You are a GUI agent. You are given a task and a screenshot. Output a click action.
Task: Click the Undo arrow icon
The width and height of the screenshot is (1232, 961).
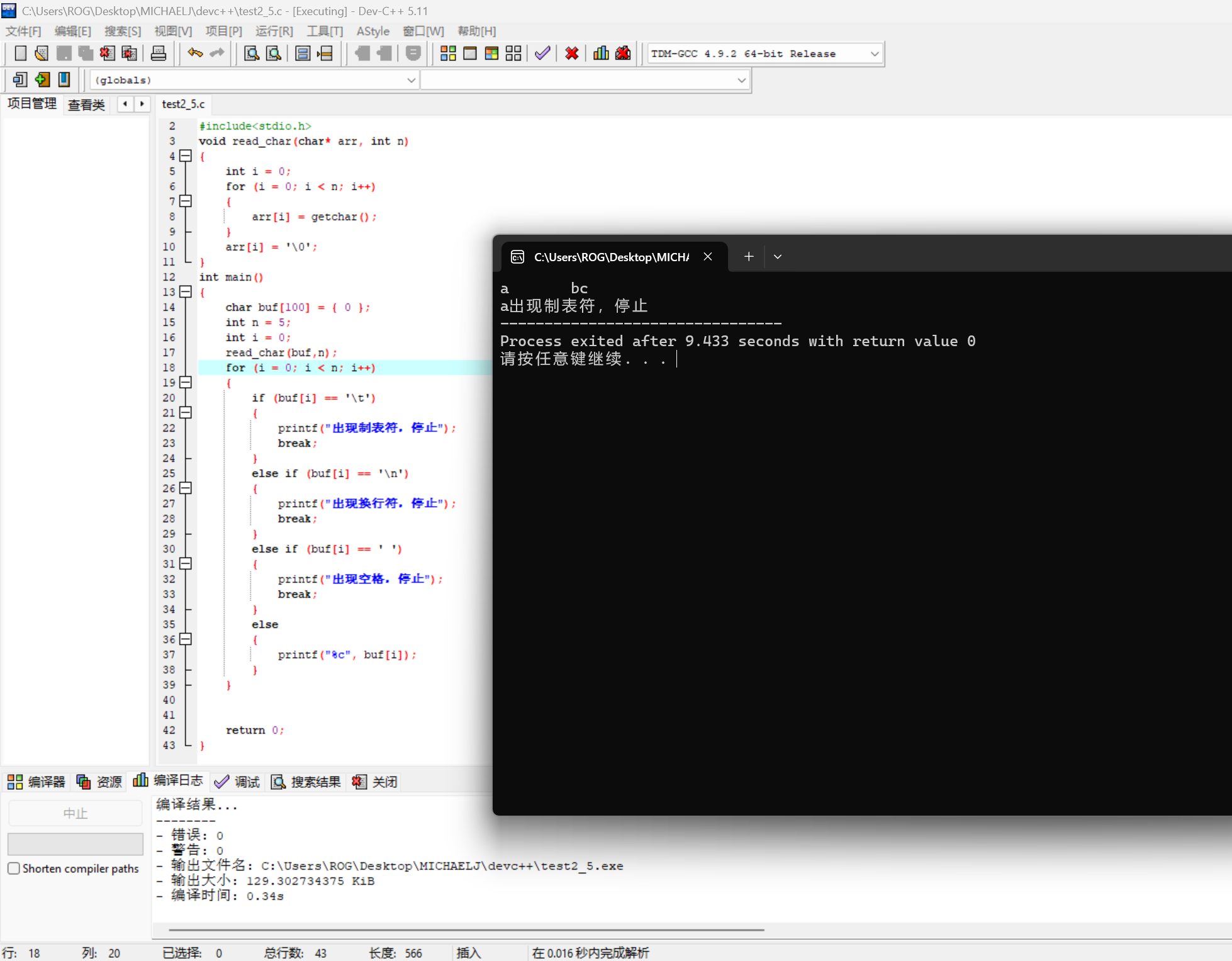tap(195, 53)
